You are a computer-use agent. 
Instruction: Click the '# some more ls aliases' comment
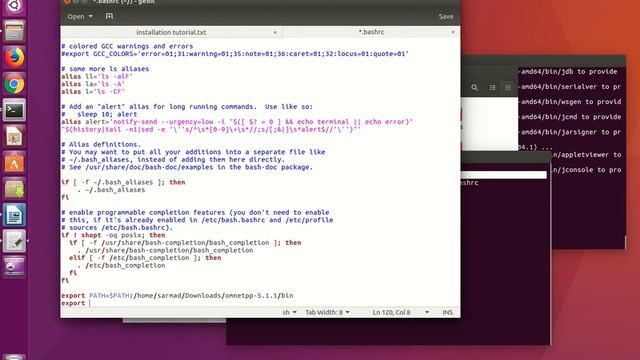[x=105, y=69]
